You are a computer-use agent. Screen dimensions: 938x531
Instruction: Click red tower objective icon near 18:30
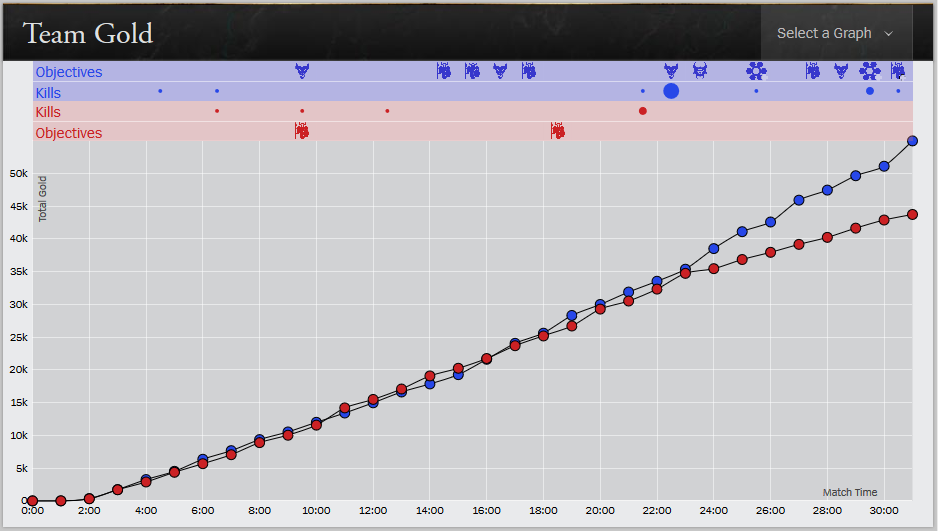pyautogui.click(x=558, y=131)
